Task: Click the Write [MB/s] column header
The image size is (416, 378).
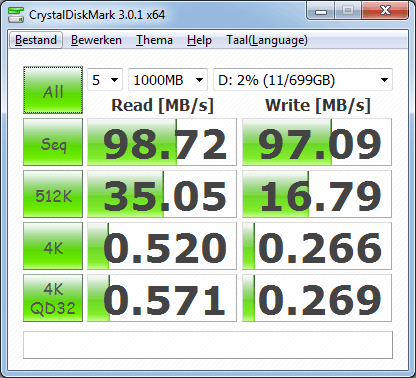Action: (x=318, y=105)
